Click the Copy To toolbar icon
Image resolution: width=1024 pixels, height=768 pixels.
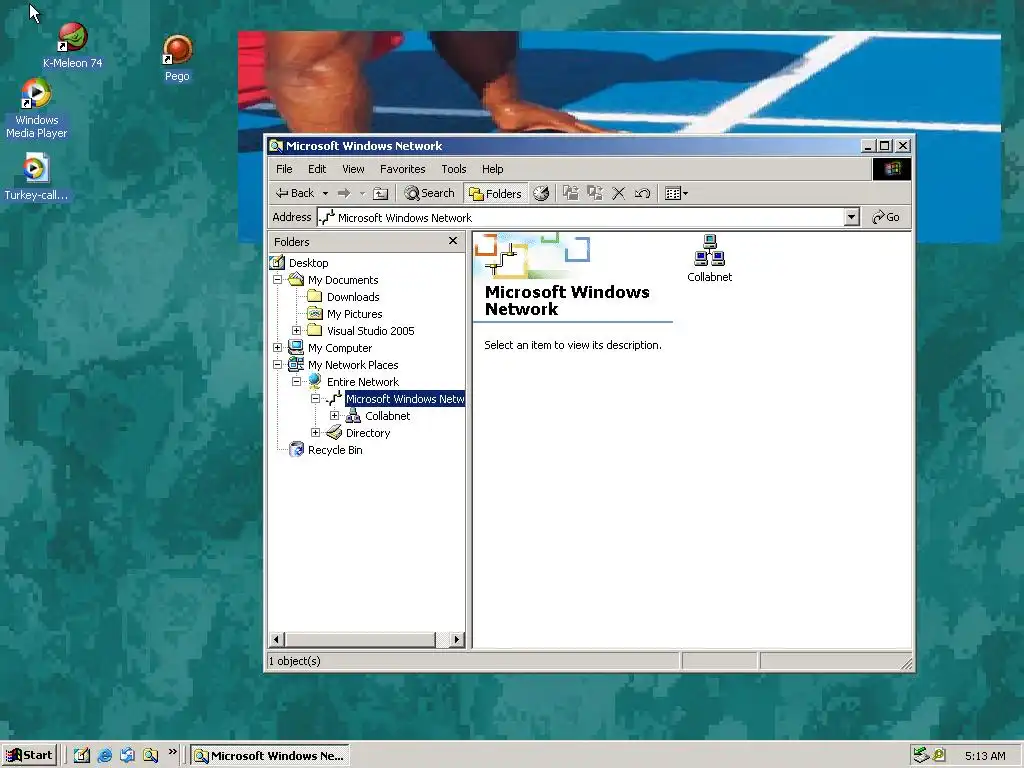click(x=594, y=193)
